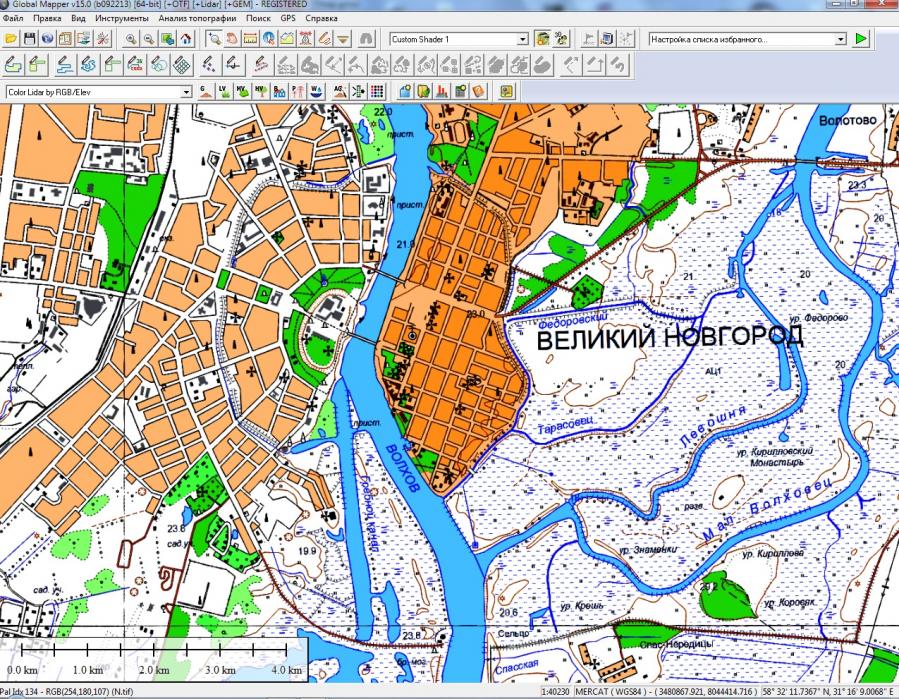Select the Pan hand grab tool
Viewport: 899px width, 699px height.
pyautogui.click(x=232, y=38)
